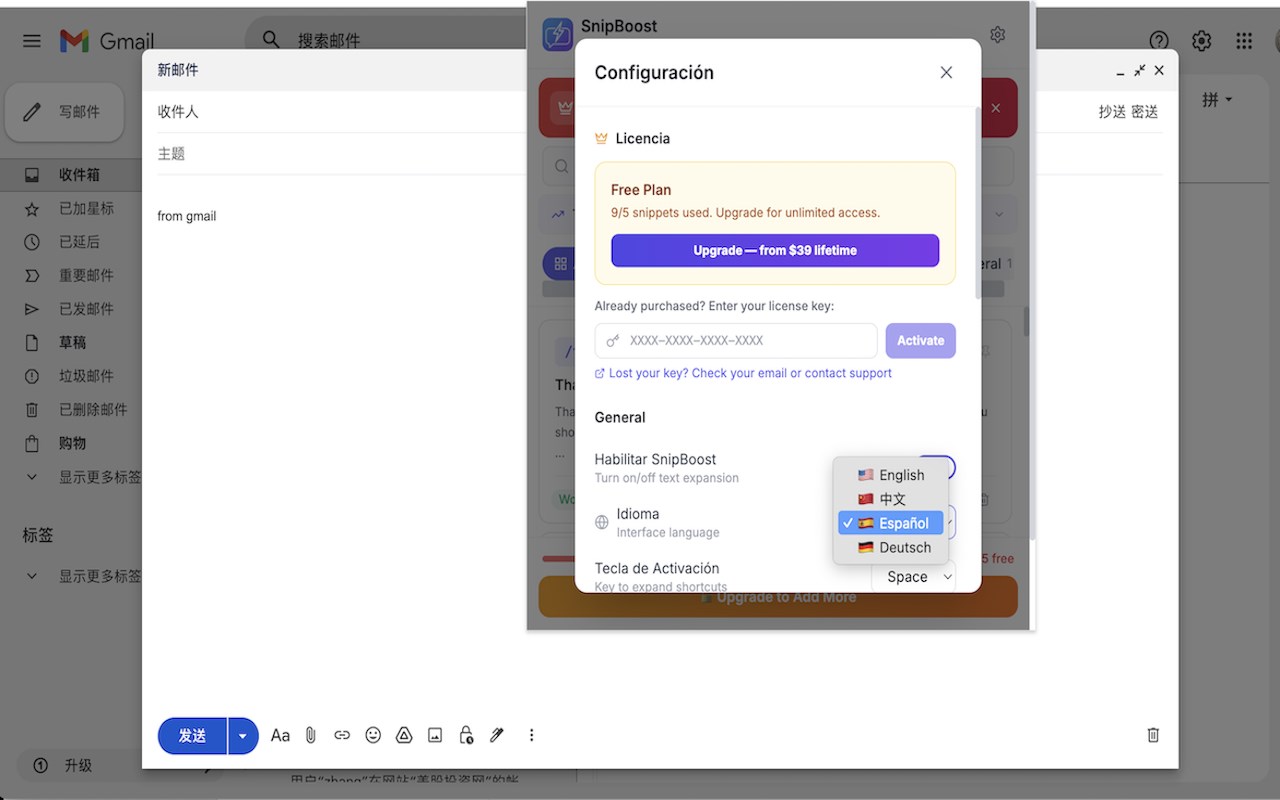Viewport: 1280px width, 800px height.
Task: Click Upgrade — from $39 lifetime button
Action: (775, 250)
